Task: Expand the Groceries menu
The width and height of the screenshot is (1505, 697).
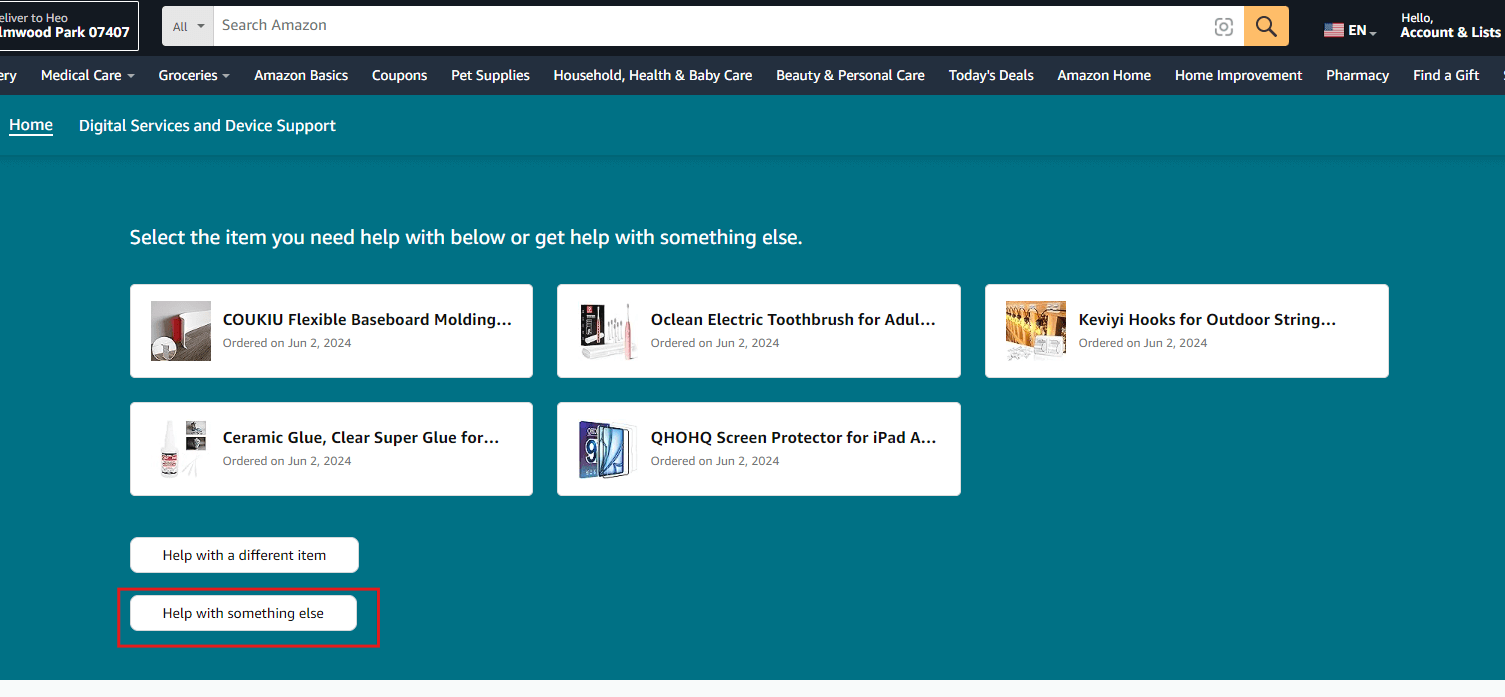Action: [194, 75]
